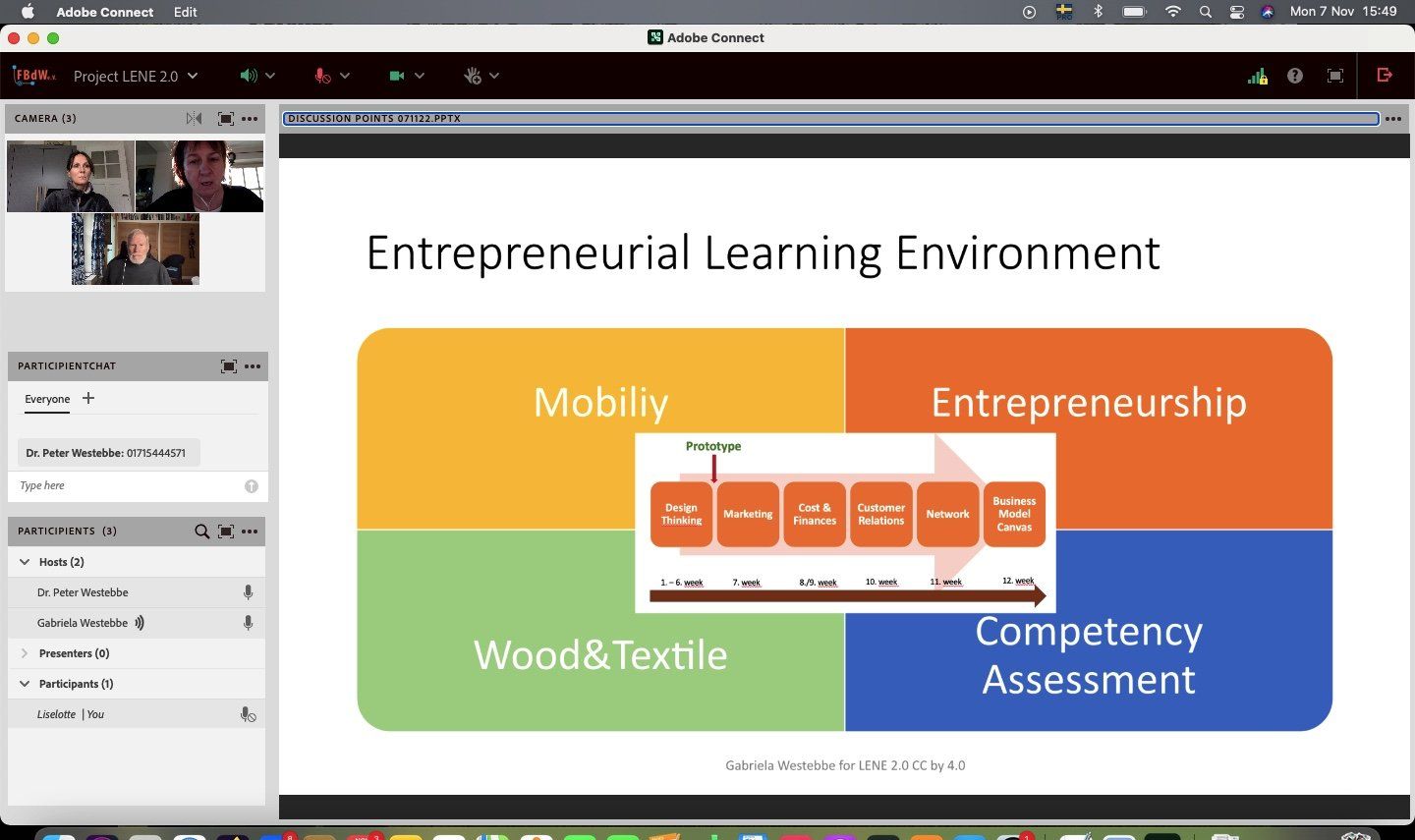Toggle the green webcam icon
This screenshot has height=840, width=1415.
pyautogui.click(x=397, y=76)
